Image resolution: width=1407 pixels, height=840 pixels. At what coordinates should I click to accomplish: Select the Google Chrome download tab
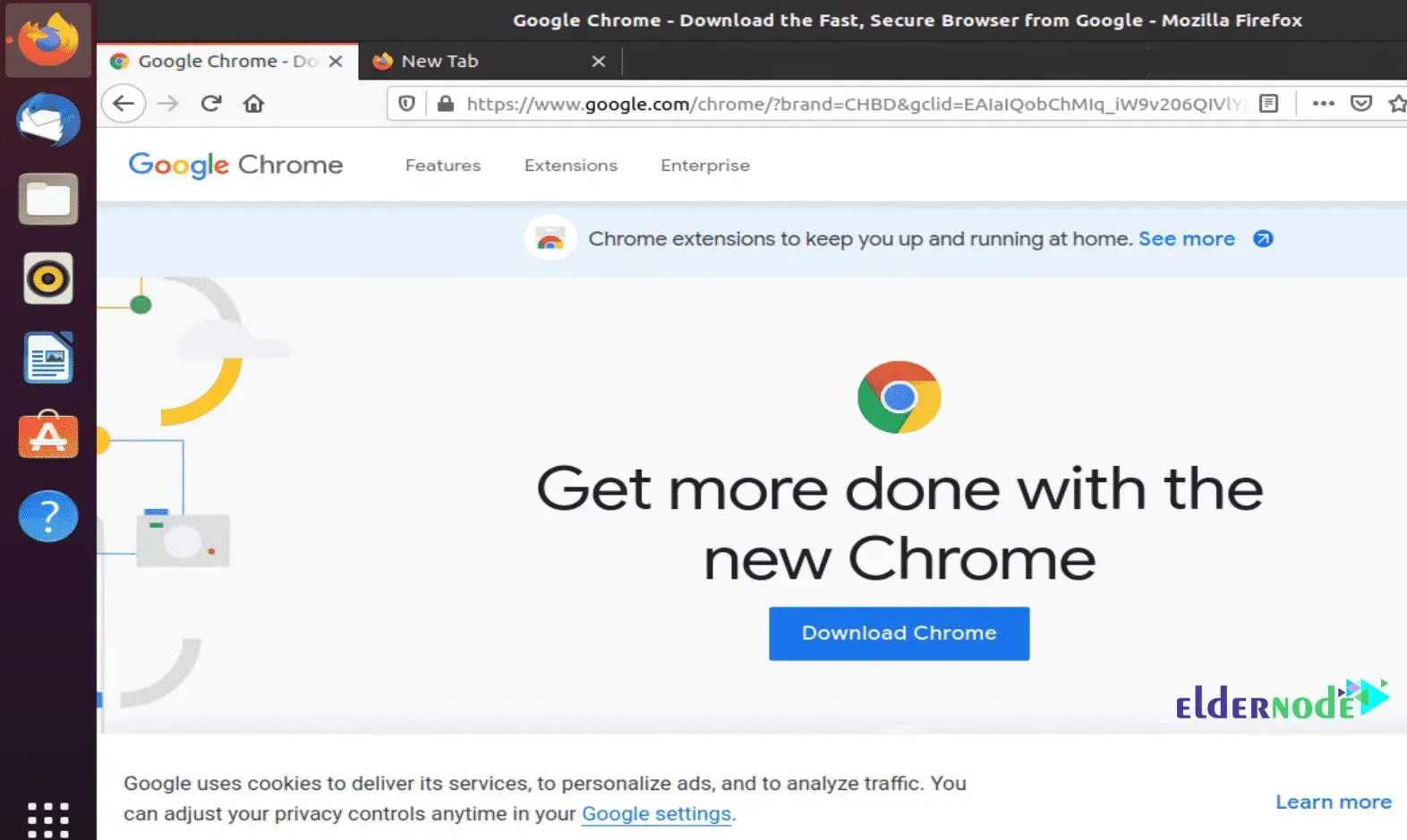[215, 61]
